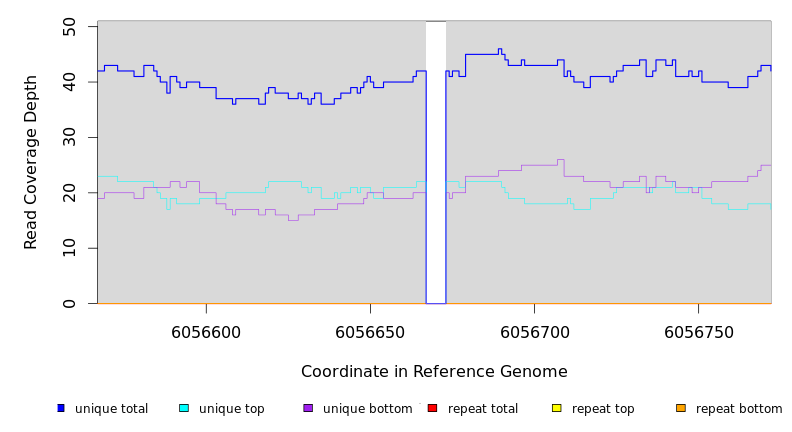Select the 'repeat top' legend label
Image resolution: width=792 pixels, height=432 pixels.
tap(603, 409)
